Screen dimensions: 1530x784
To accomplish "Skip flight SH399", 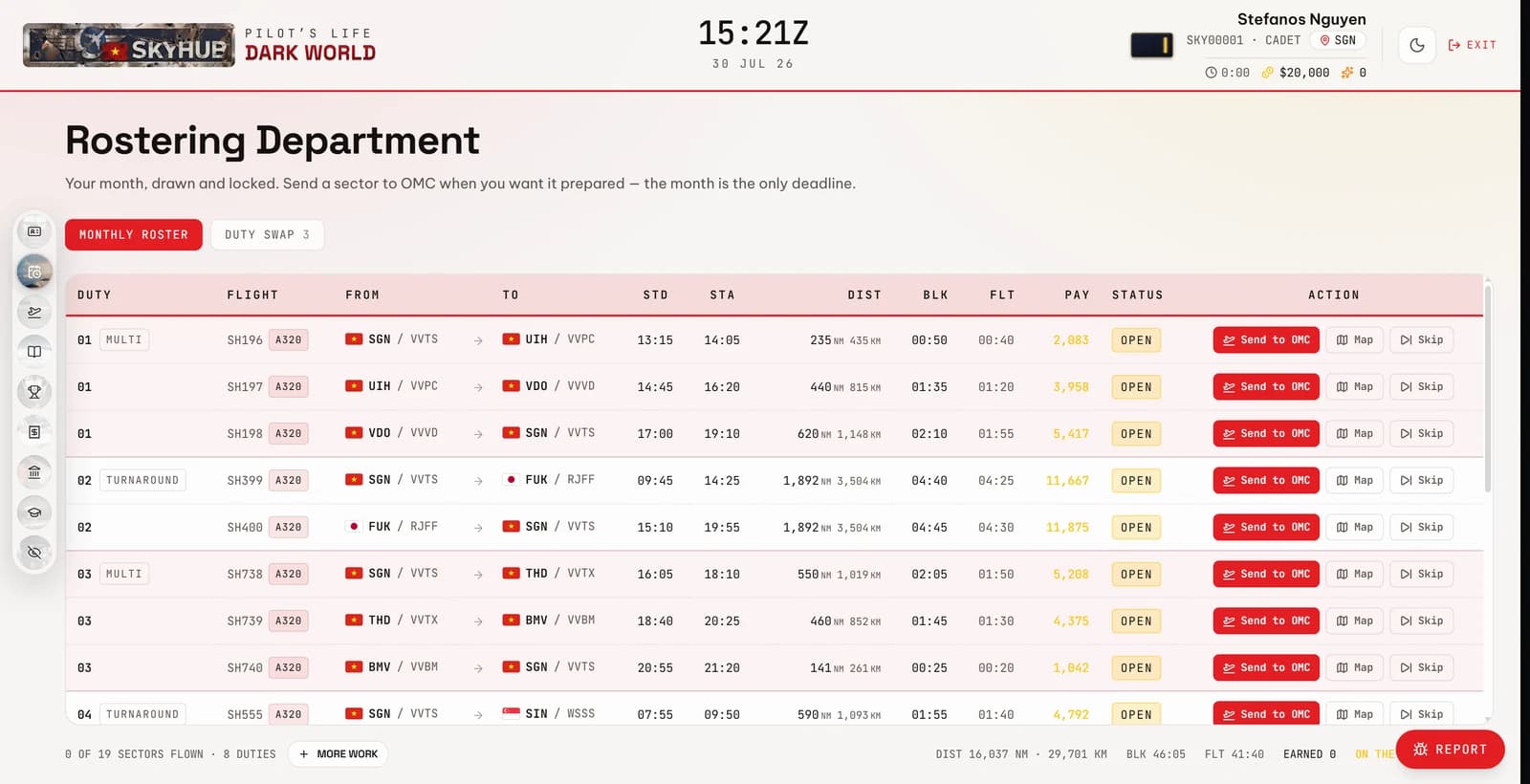I will 1421,481.
